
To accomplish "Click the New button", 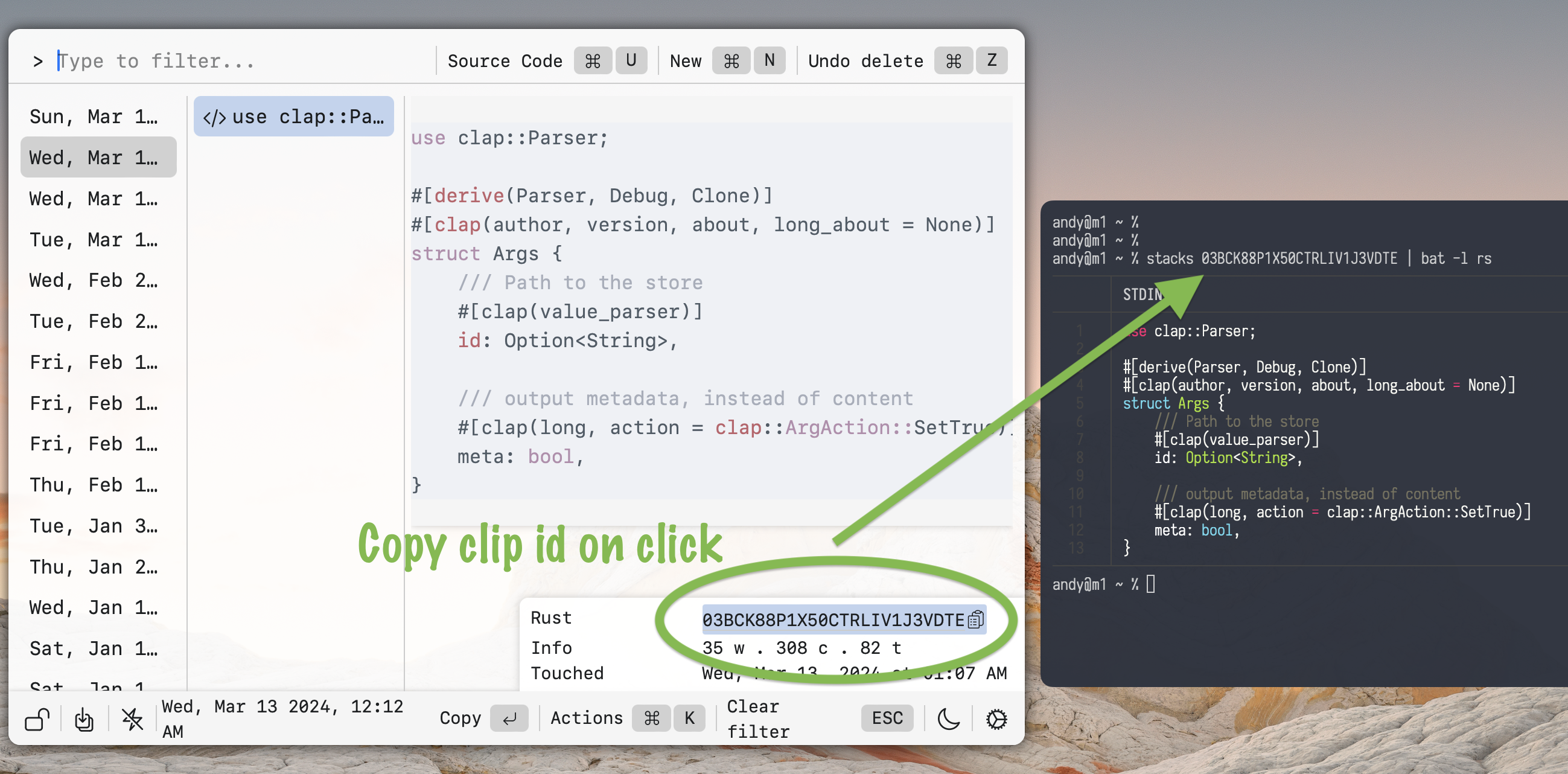I will [686, 61].
